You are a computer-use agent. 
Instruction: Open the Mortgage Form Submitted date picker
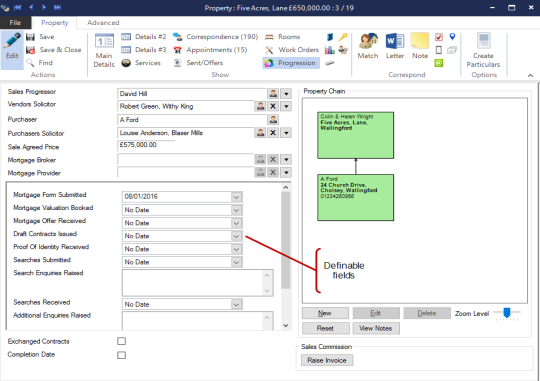(x=236, y=197)
